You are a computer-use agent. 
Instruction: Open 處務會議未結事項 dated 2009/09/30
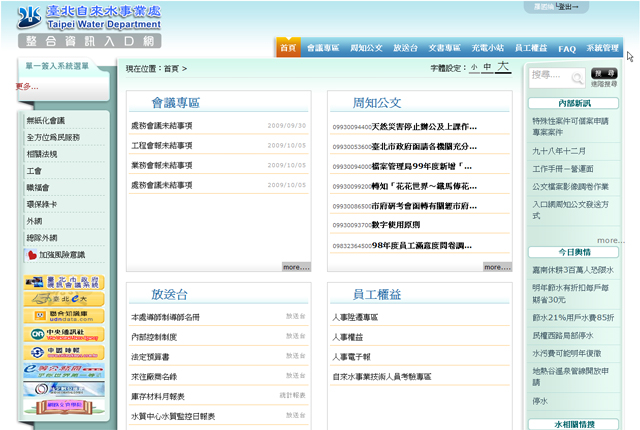pos(162,126)
